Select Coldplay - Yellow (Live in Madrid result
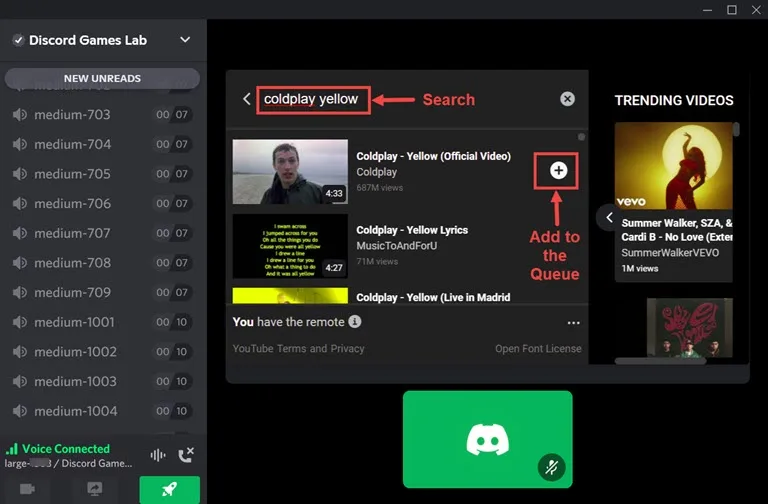This screenshot has width=768, height=504. (x=433, y=297)
